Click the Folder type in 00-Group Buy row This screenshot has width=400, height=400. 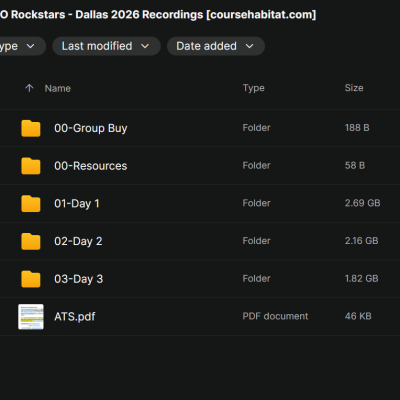[x=256, y=128]
